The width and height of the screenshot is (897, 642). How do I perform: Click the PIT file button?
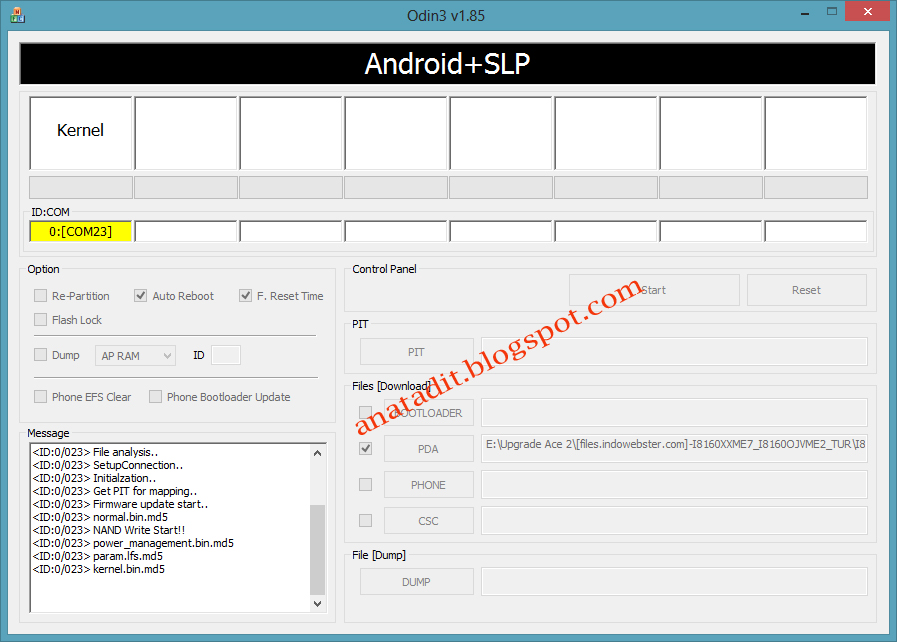pyautogui.click(x=416, y=352)
